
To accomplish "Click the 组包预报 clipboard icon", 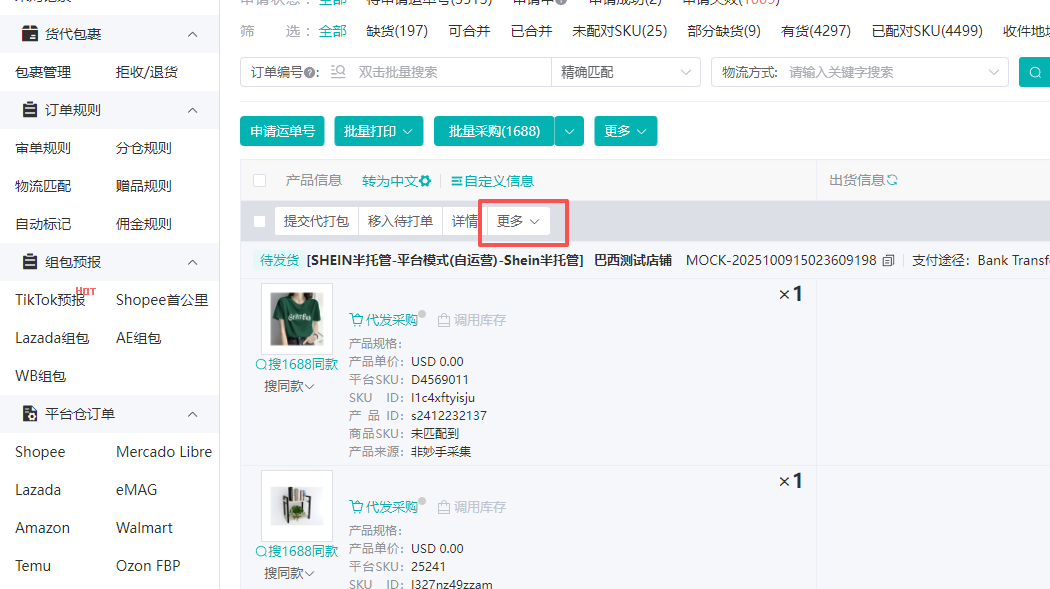I will point(29,262).
